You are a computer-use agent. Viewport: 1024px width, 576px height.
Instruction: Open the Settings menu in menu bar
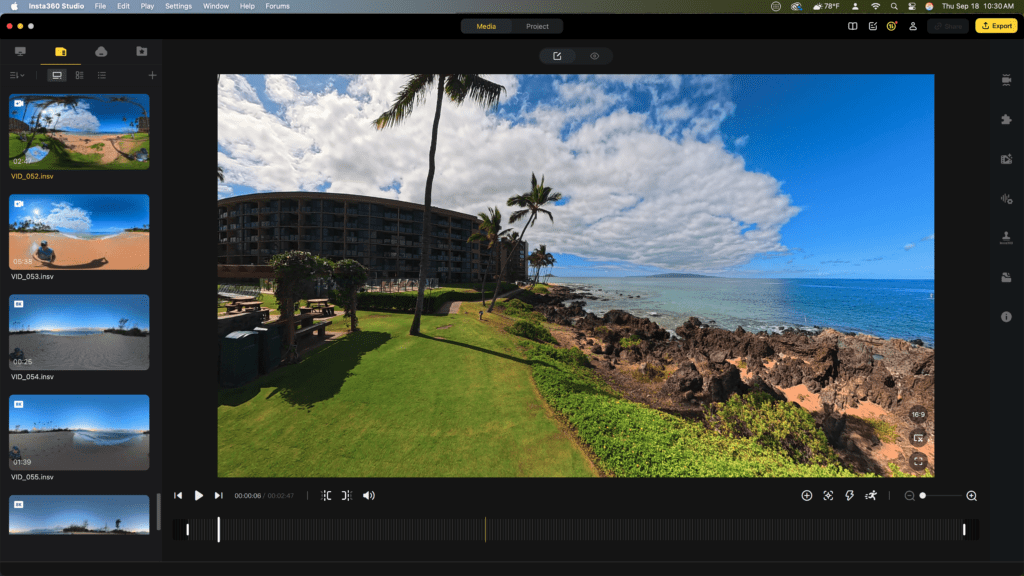[179, 6]
